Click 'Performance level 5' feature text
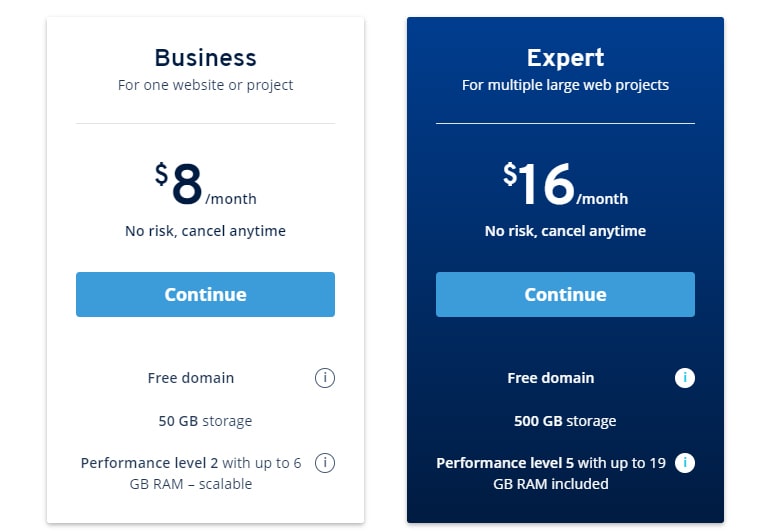768x531 pixels. coord(505,463)
